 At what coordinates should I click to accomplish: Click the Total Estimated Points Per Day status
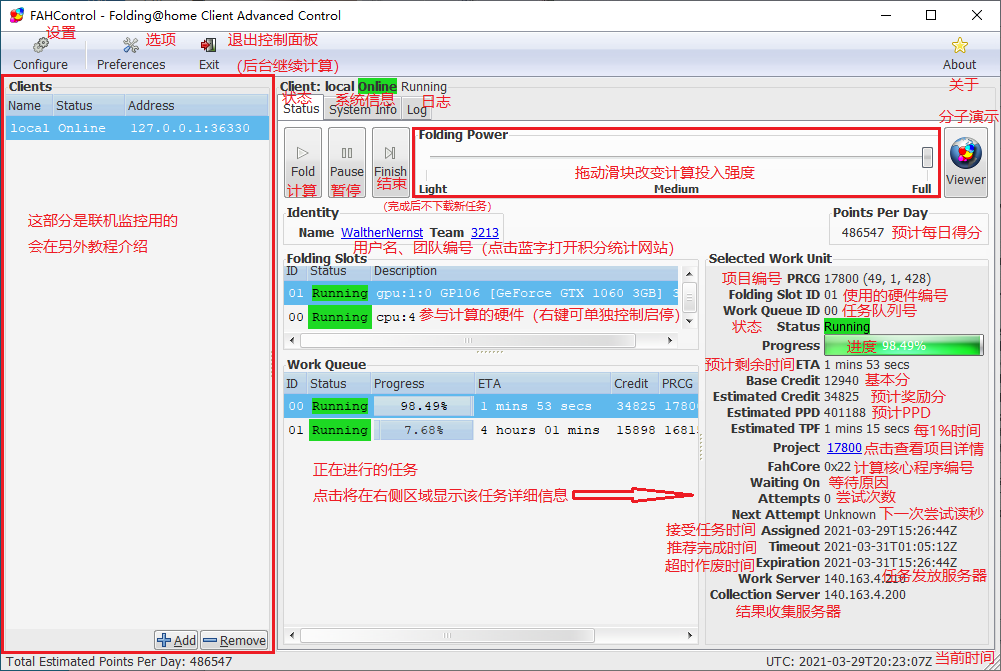[119, 661]
